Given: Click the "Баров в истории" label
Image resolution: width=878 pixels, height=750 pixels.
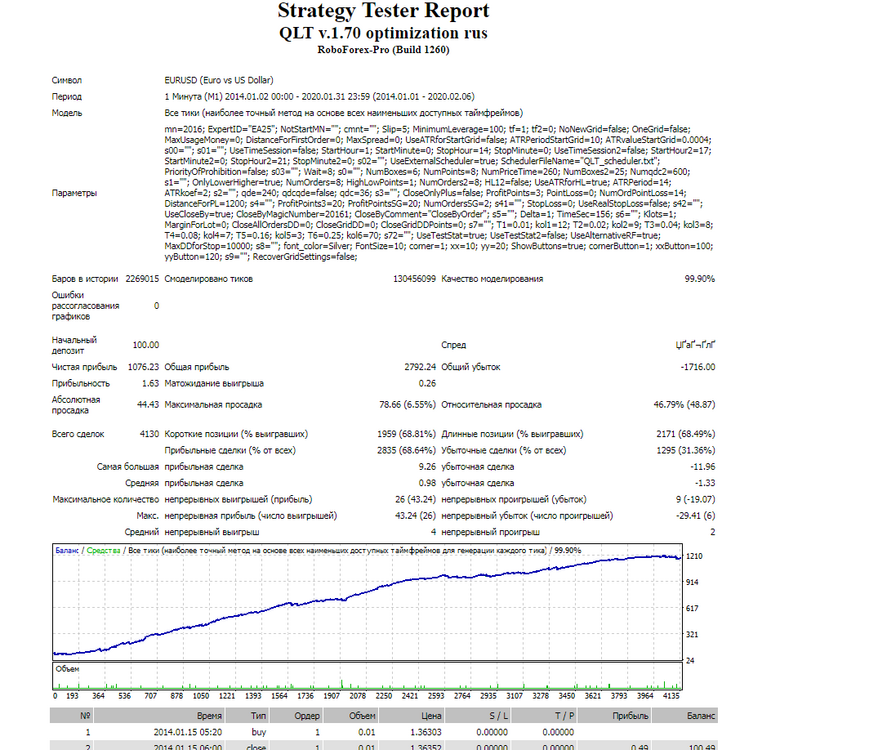Looking at the screenshot, I should click(85, 279).
